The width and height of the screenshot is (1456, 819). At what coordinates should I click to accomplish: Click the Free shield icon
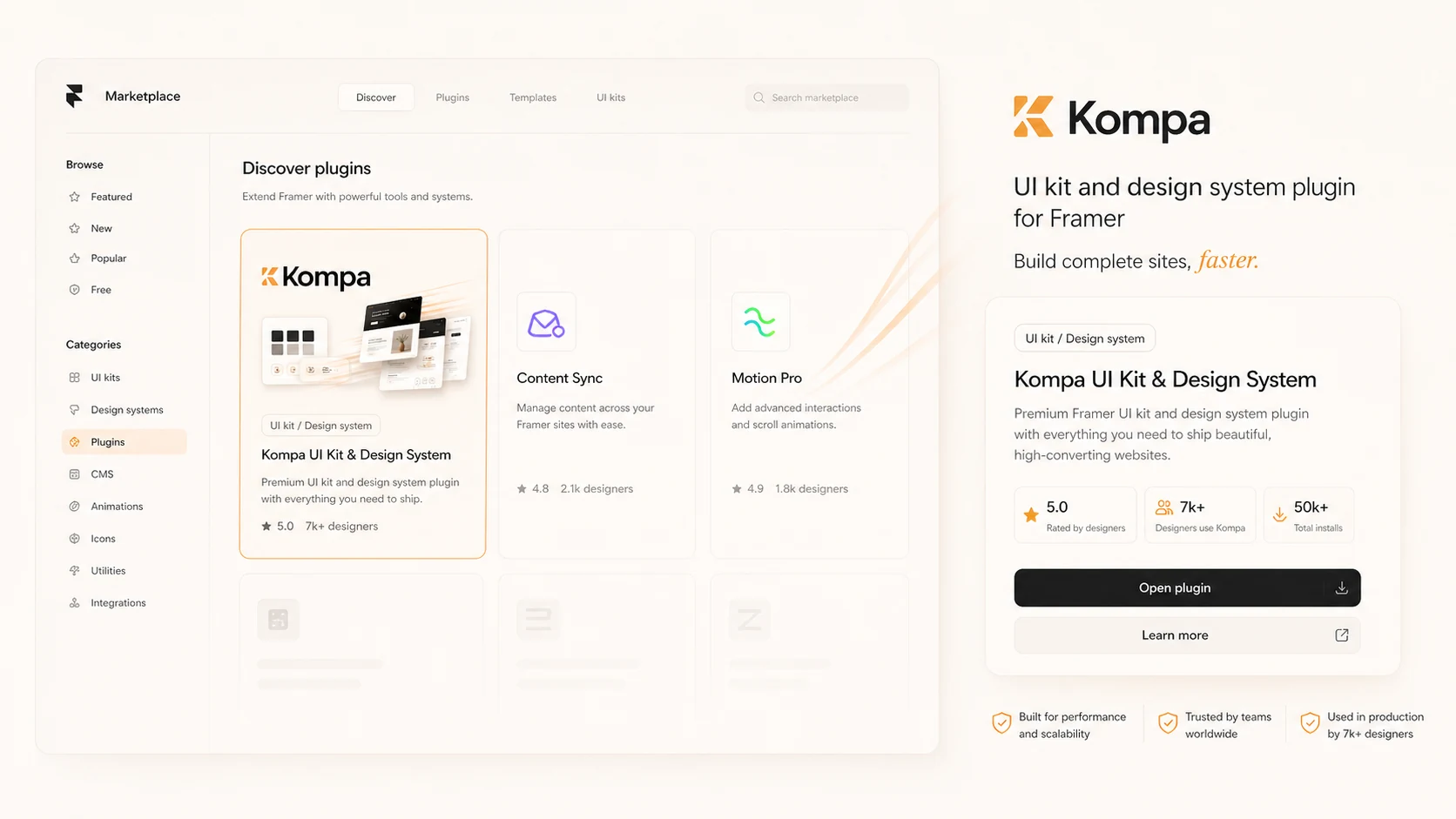(x=75, y=290)
